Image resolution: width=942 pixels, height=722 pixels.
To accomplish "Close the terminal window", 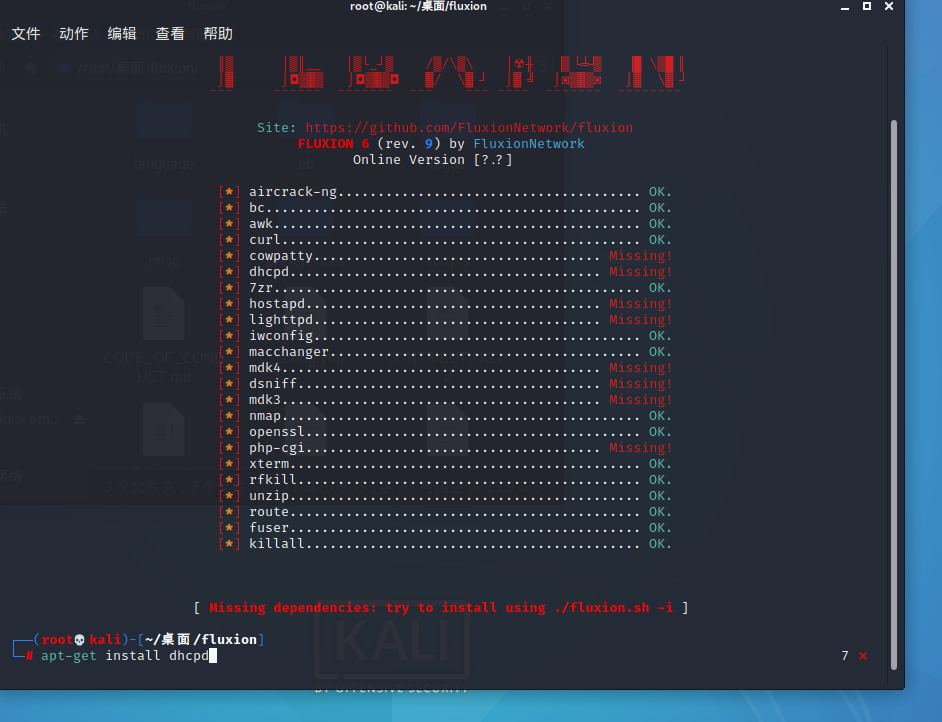I will (x=889, y=7).
